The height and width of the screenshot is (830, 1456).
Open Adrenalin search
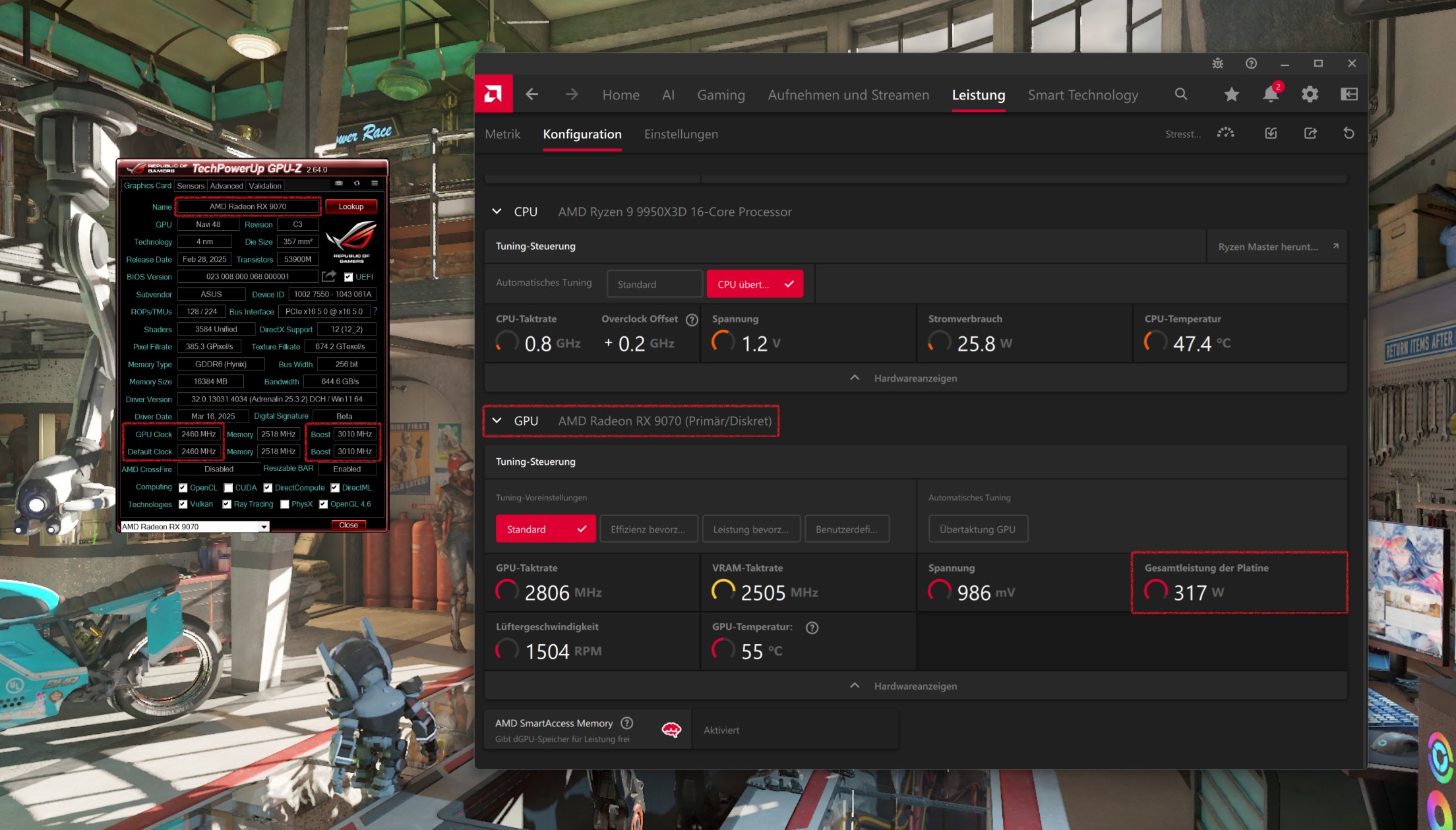coord(1180,94)
